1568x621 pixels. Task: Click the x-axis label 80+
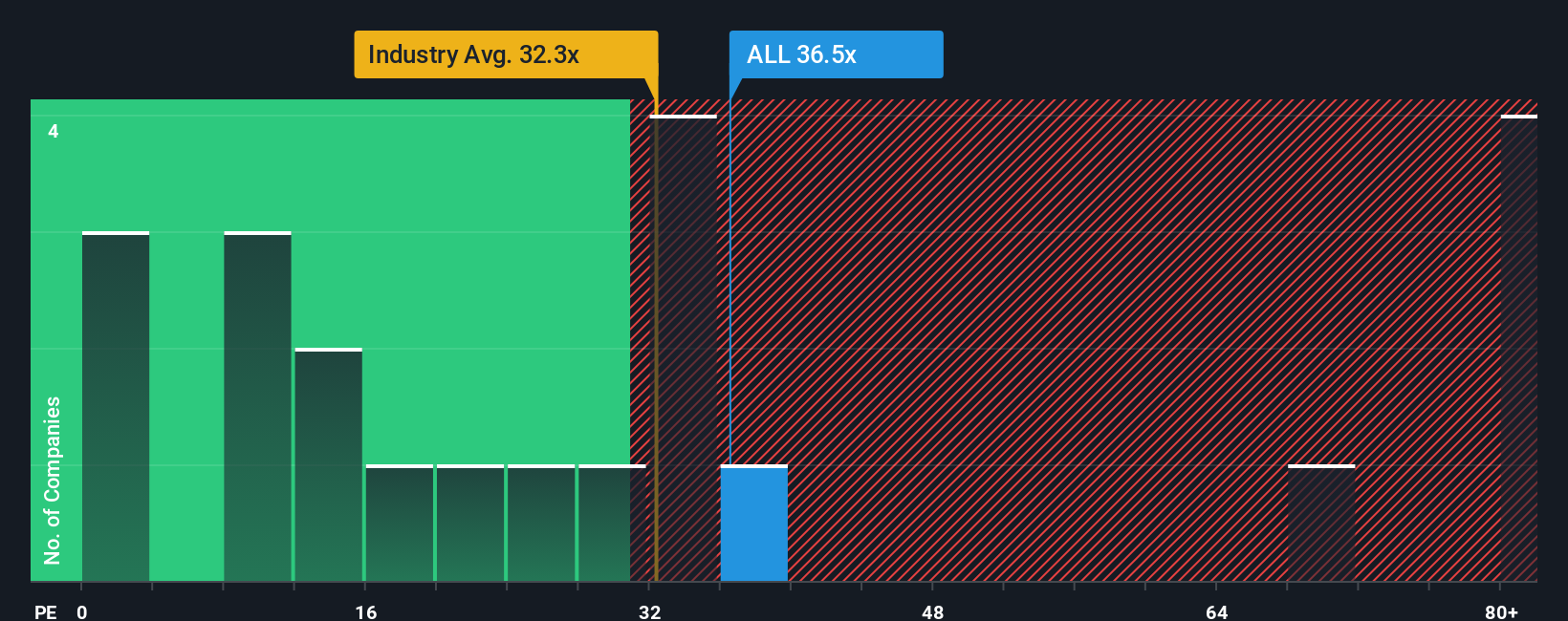pos(1501,611)
